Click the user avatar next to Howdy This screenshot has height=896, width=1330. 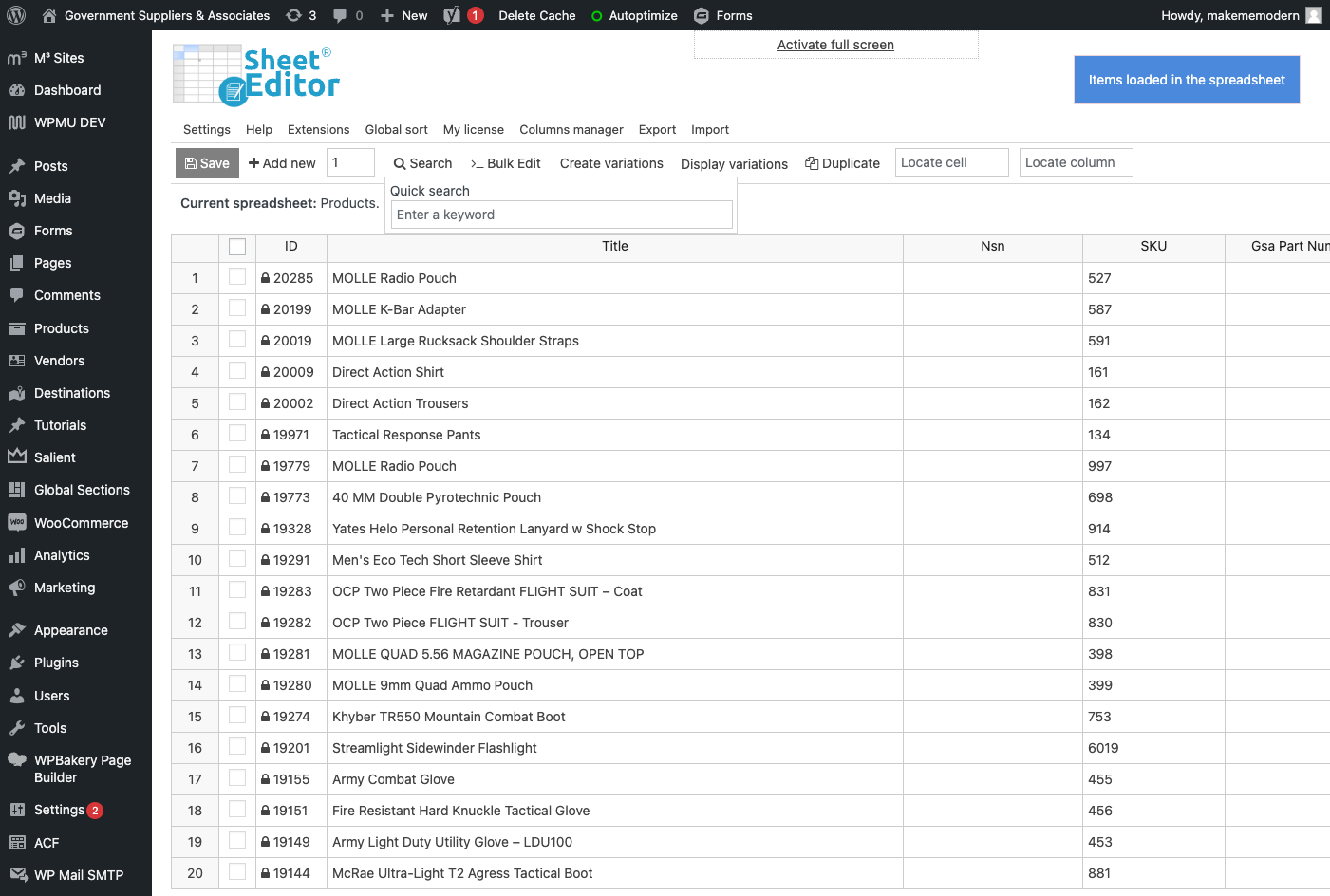pos(1314,15)
